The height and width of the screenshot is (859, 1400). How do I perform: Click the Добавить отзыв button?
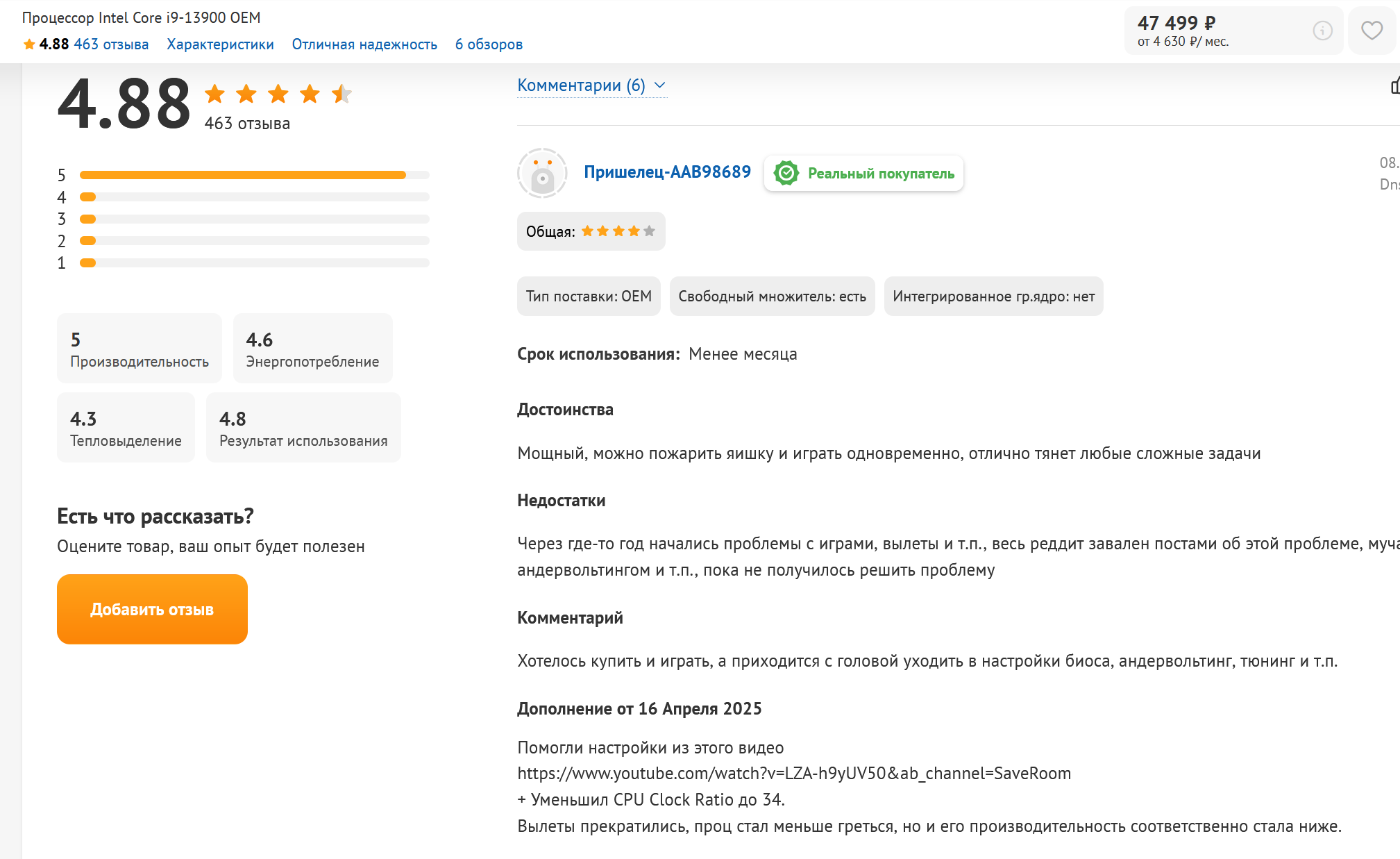click(152, 609)
